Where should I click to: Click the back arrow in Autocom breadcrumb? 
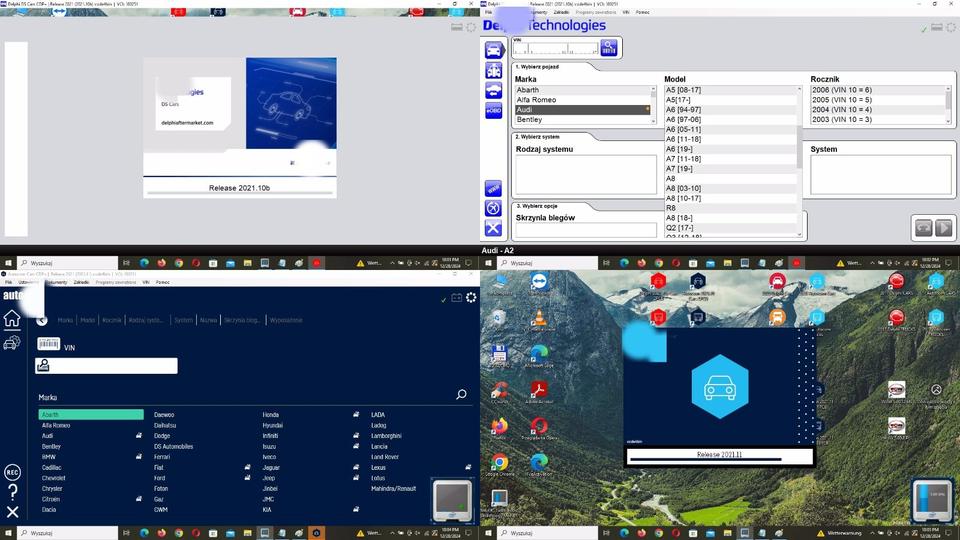[x=42, y=320]
